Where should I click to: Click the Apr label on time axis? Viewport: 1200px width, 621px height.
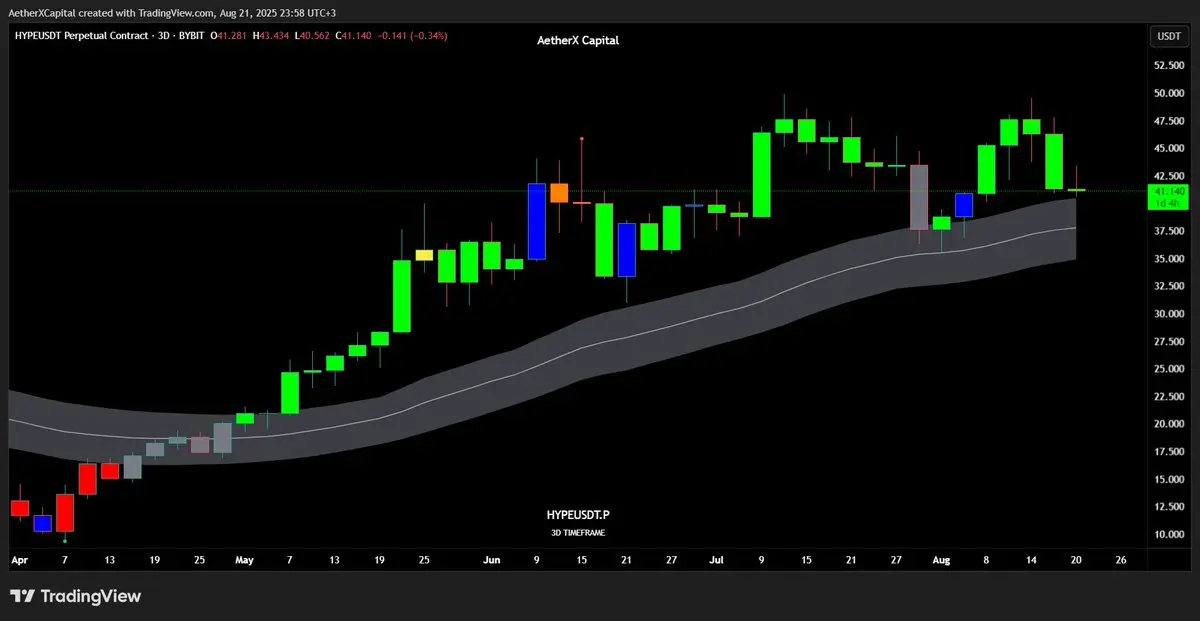point(19,561)
